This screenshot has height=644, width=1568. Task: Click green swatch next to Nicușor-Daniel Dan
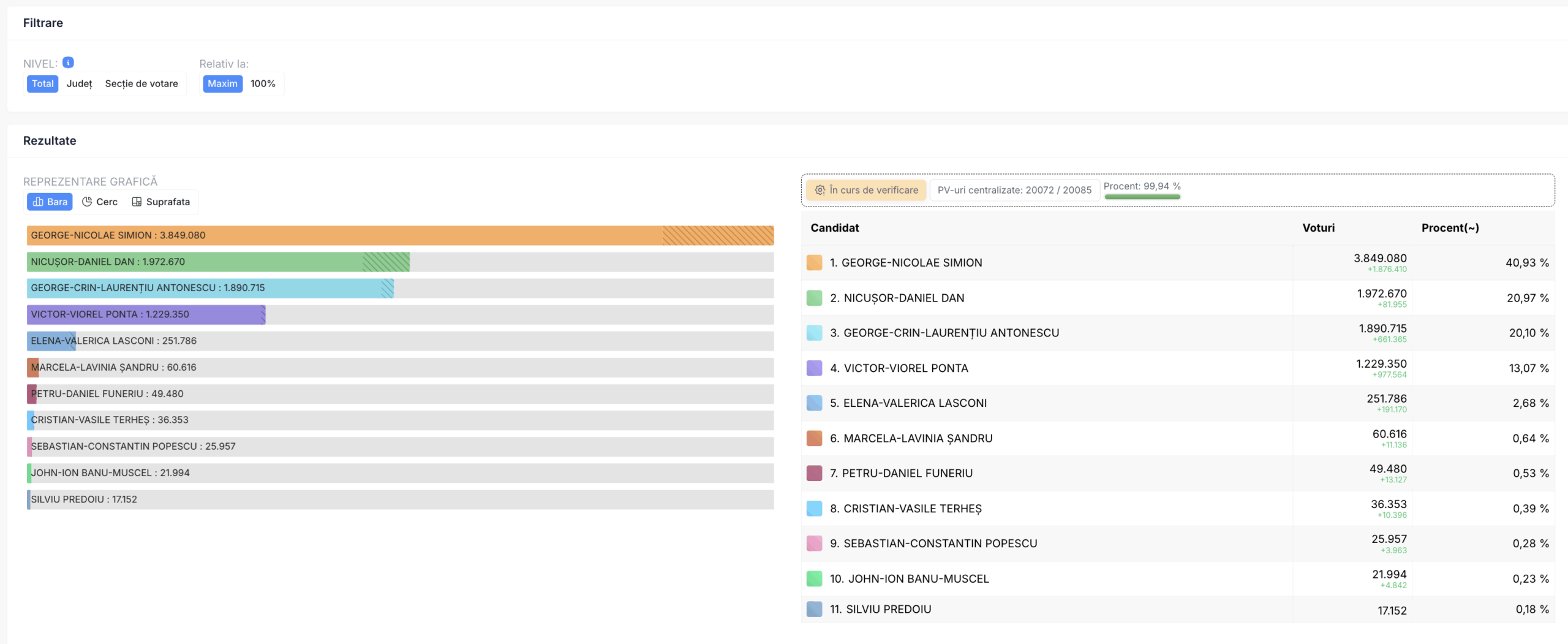814,298
